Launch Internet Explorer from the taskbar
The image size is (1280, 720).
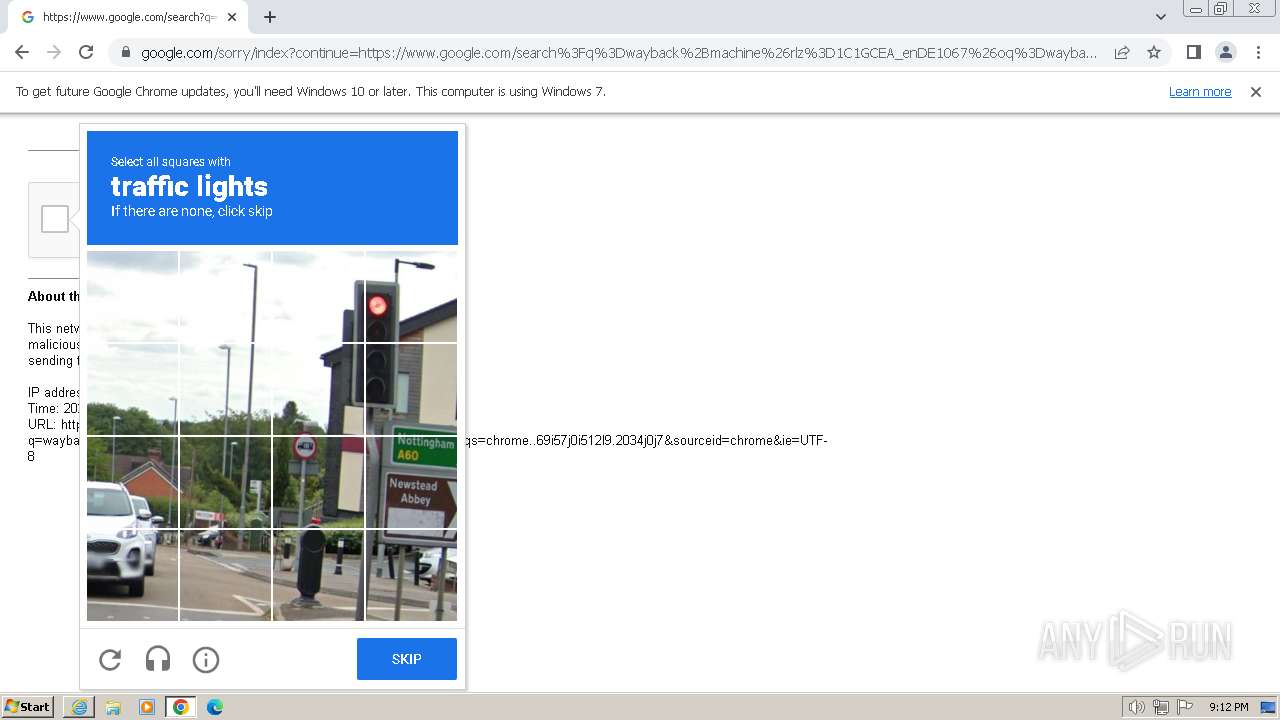pyautogui.click(x=79, y=707)
